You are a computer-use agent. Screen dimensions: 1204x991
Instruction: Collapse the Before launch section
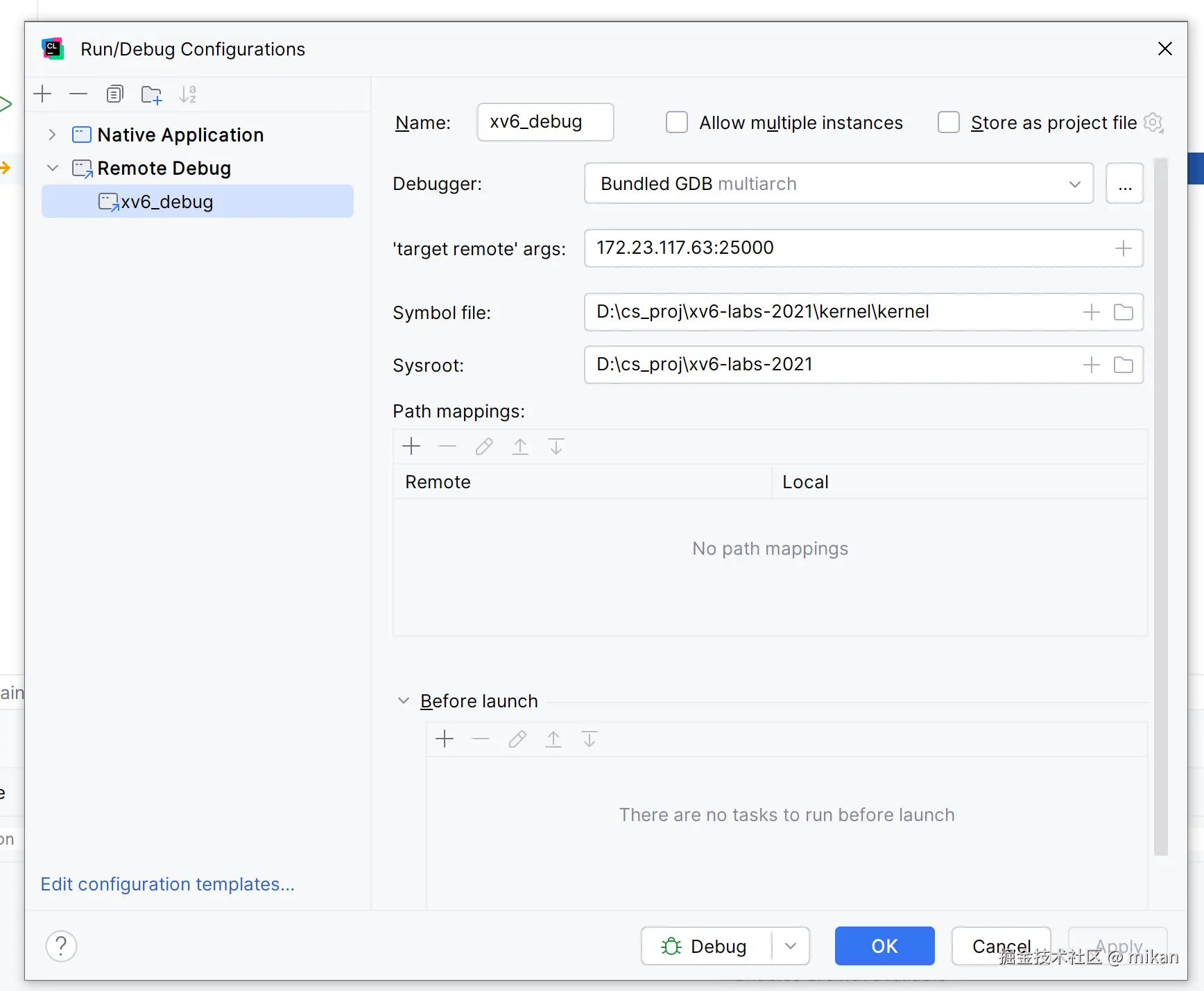coord(404,701)
